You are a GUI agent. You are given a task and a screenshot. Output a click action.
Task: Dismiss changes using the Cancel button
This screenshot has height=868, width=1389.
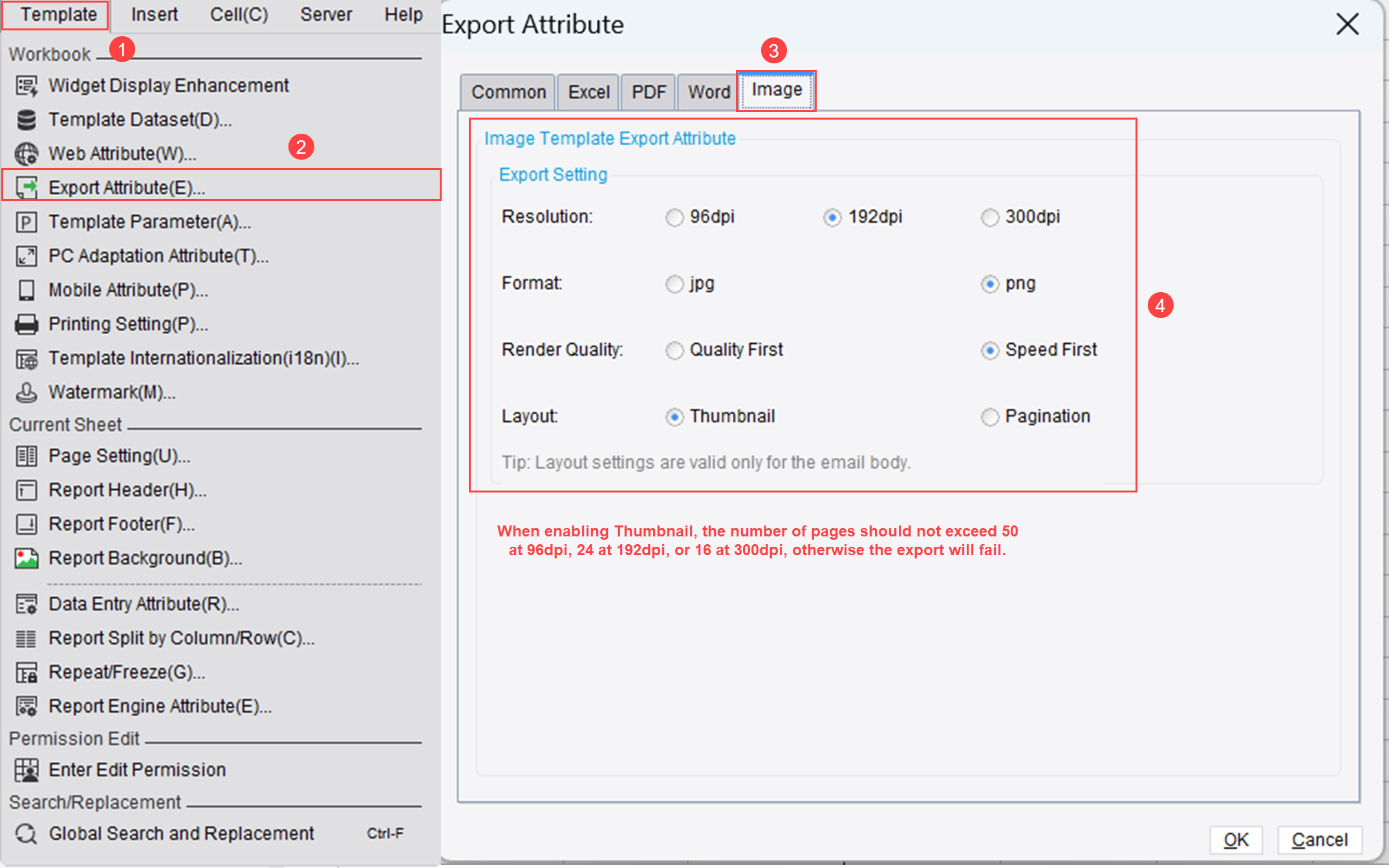point(1319,840)
